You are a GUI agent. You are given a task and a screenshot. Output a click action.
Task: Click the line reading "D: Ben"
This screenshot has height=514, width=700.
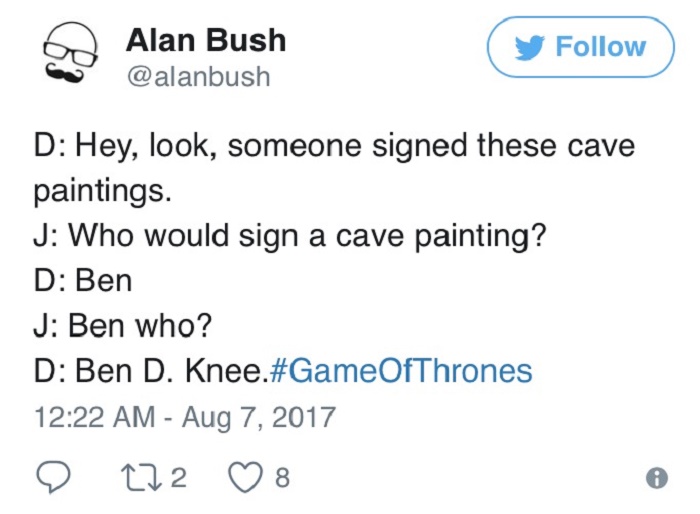82,281
